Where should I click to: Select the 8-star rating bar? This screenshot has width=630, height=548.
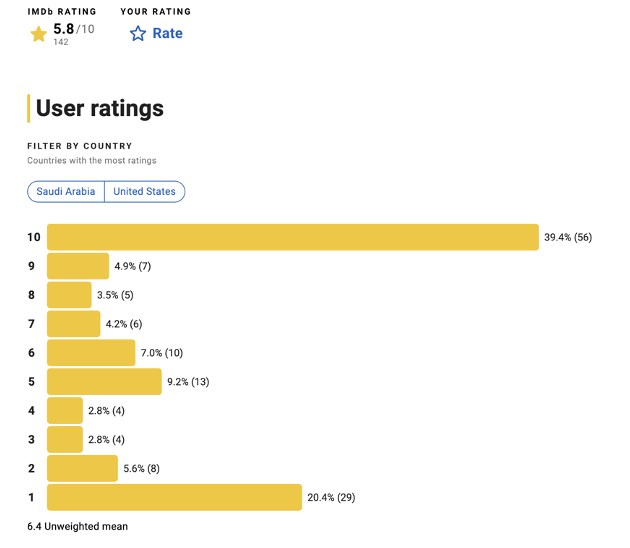click(x=69, y=295)
